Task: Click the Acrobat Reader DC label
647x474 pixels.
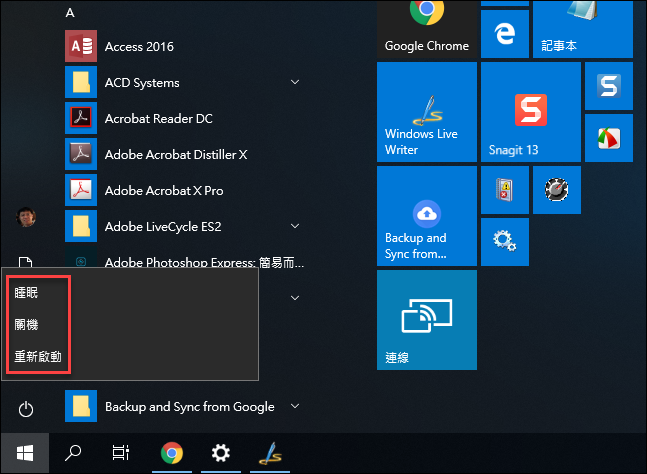Action: pos(159,119)
